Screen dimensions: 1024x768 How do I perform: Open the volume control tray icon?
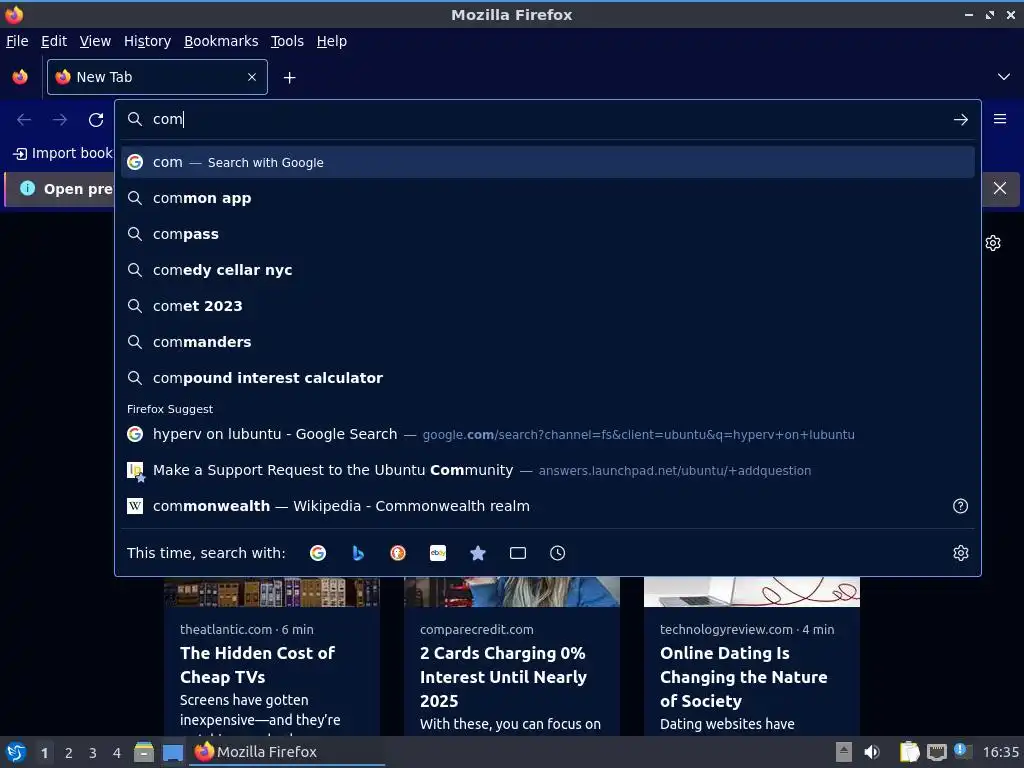(x=872, y=752)
